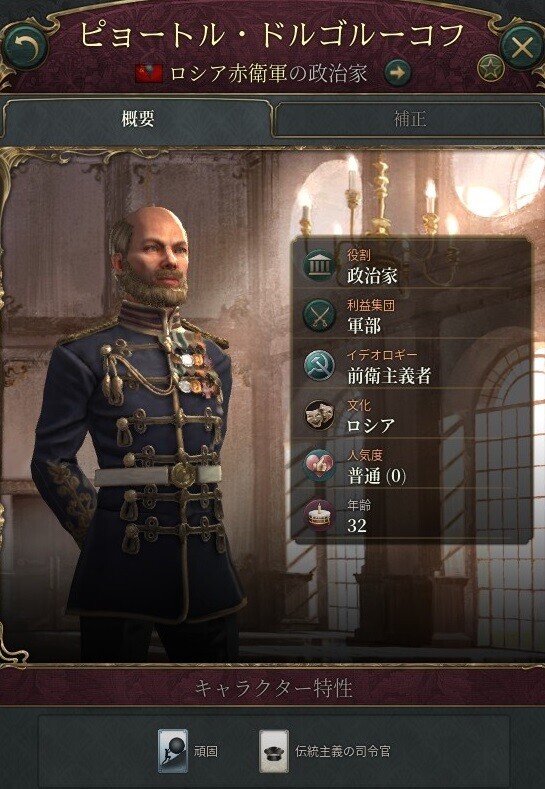Screen dimensions: 545x789
Task: Click the hammer and sickle ideology icon
Action: [319, 365]
